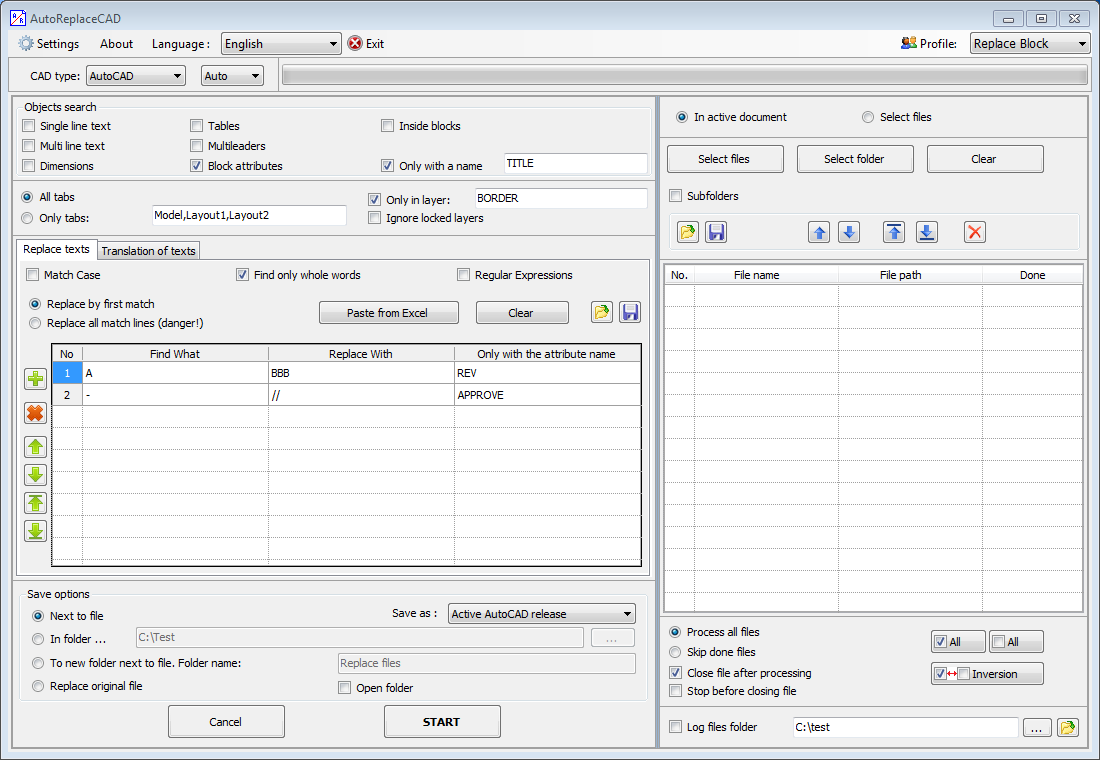Move selected file up with blue arrow

pyautogui.click(x=819, y=232)
